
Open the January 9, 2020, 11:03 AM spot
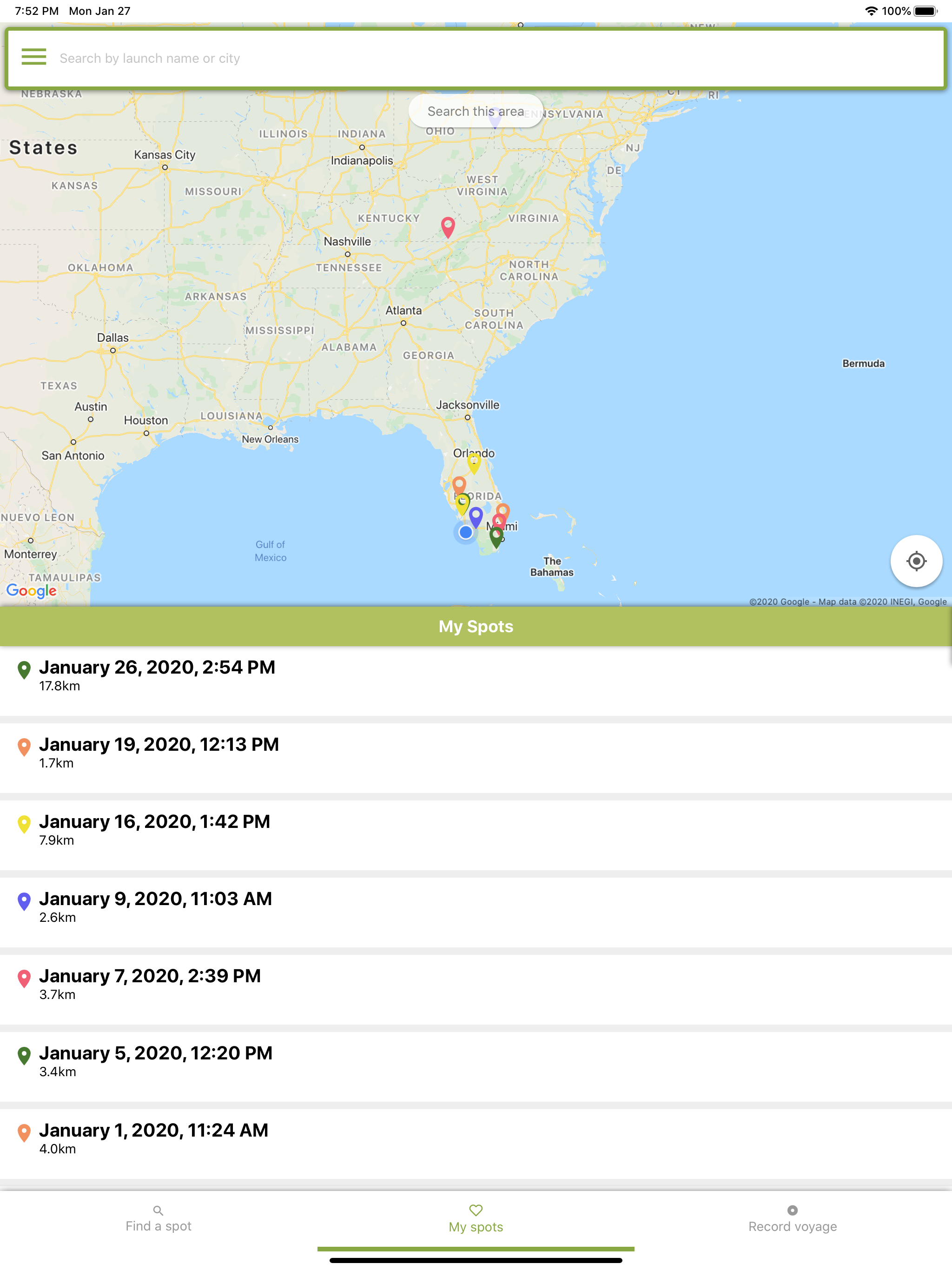tap(476, 913)
